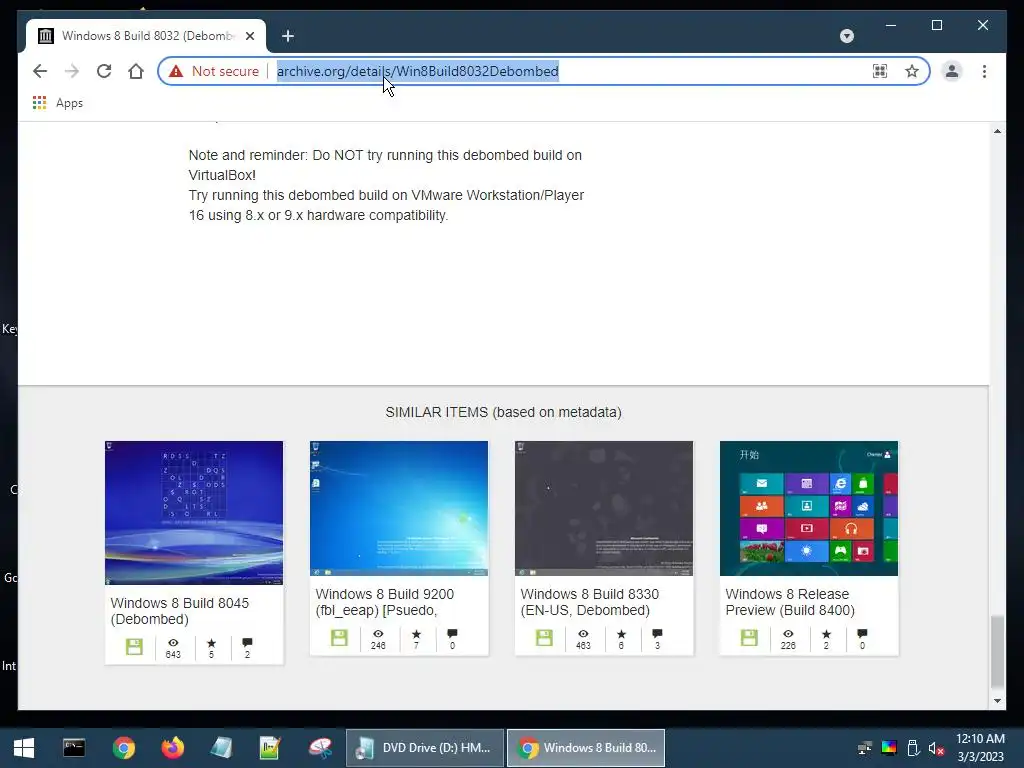Click the Not secure warning icon

coord(176,71)
